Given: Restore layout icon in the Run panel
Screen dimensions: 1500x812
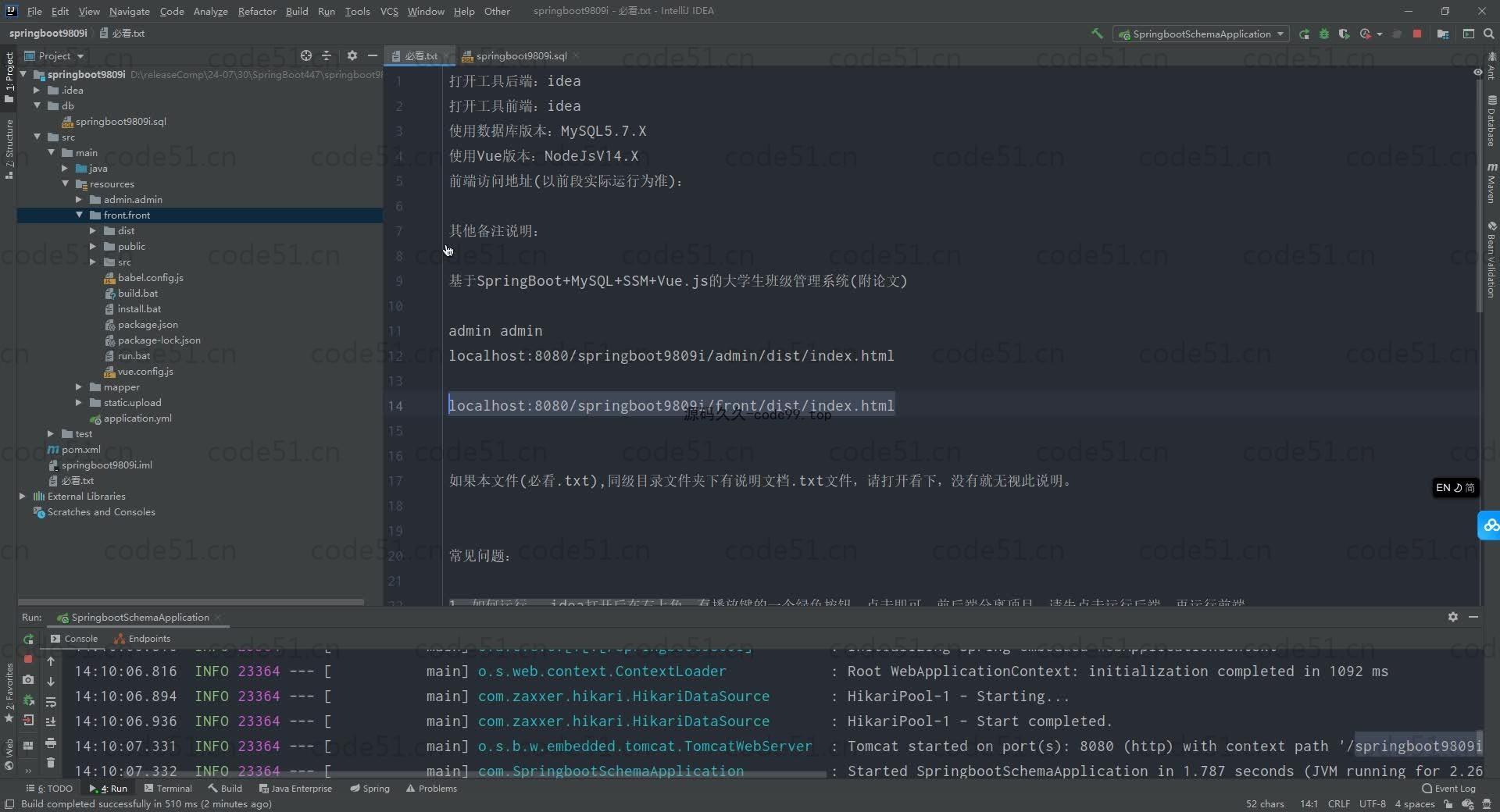Looking at the screenshot, I should [x=28, y=746].
